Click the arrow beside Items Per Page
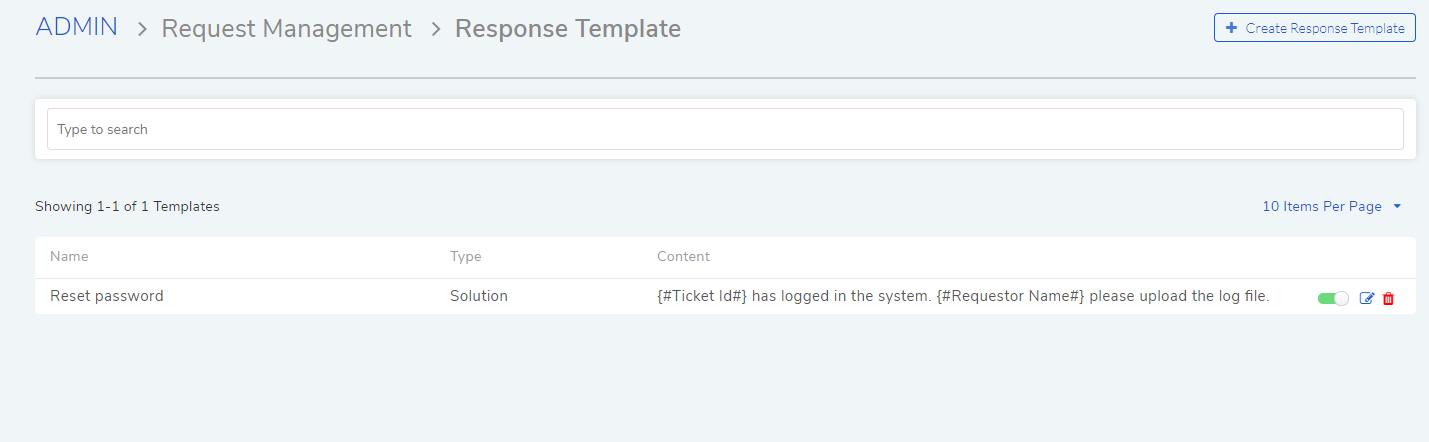 click(x=1397, y=206)
